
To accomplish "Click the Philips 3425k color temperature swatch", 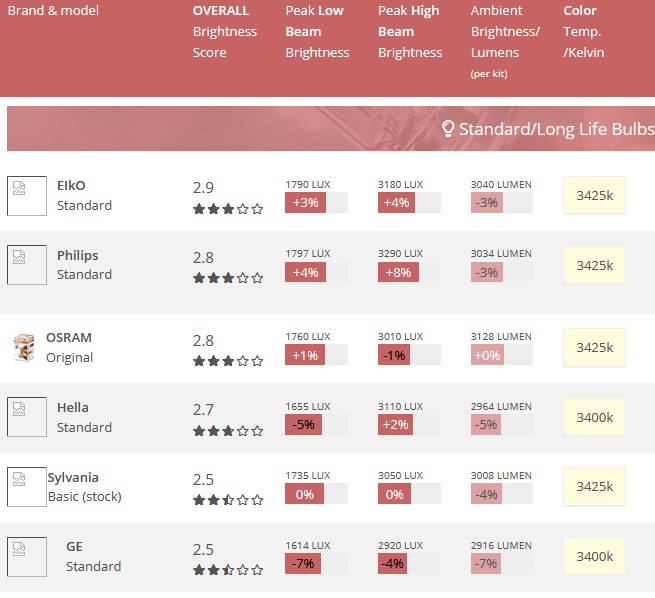I will (x=594, y=265).
